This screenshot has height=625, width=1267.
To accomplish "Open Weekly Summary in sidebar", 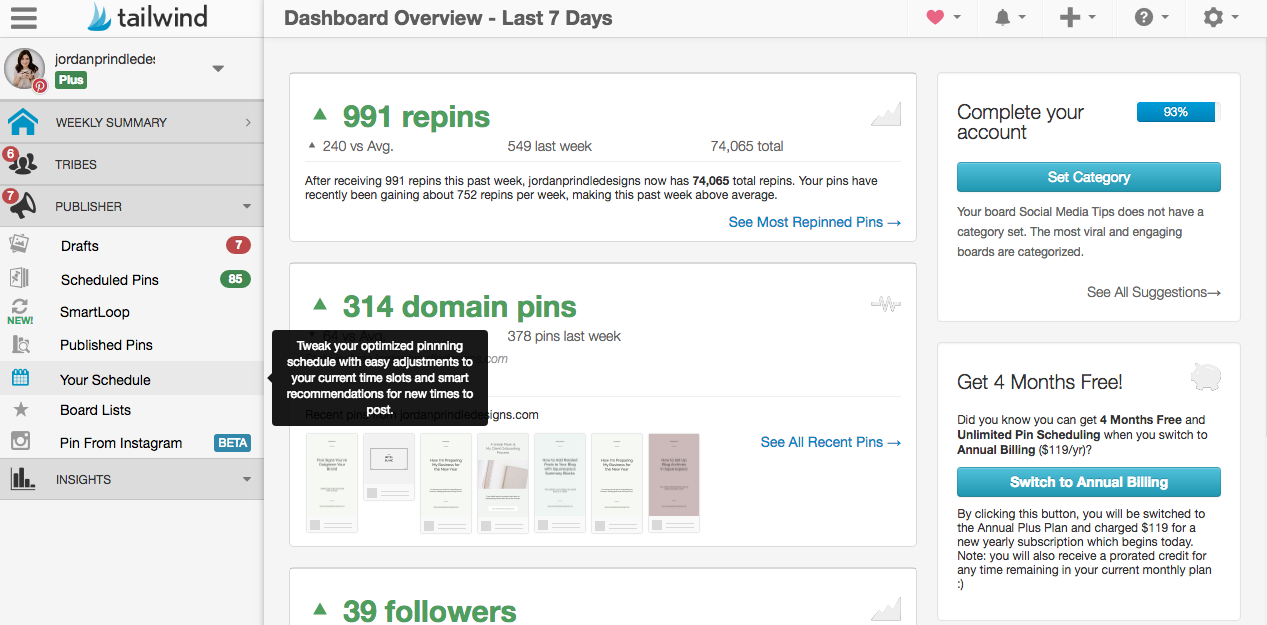I will (132, 122).
